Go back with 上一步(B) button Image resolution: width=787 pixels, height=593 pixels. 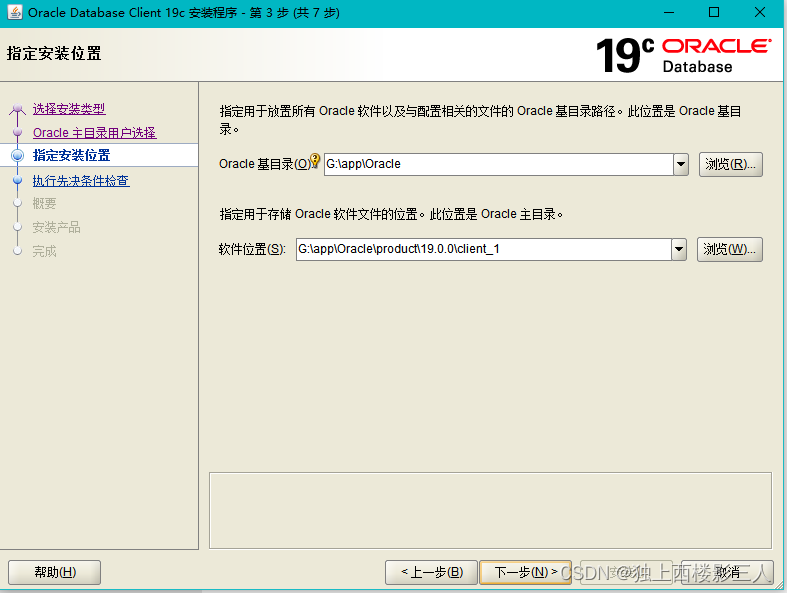(431, 572)
